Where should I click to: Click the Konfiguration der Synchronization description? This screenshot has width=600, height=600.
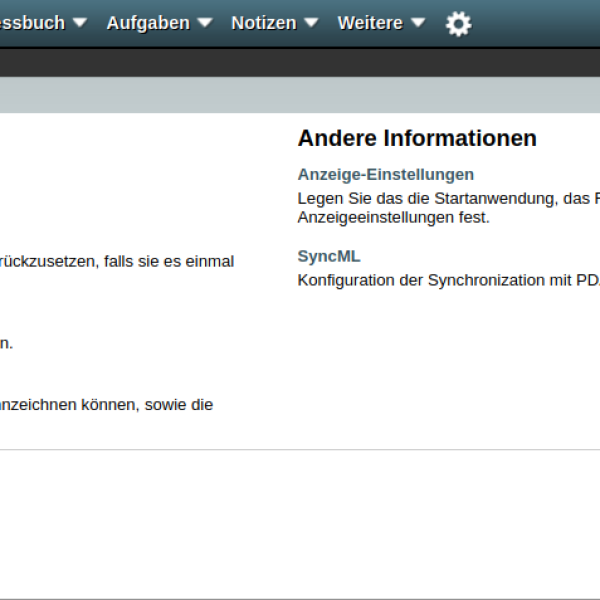tap(448, 280)
